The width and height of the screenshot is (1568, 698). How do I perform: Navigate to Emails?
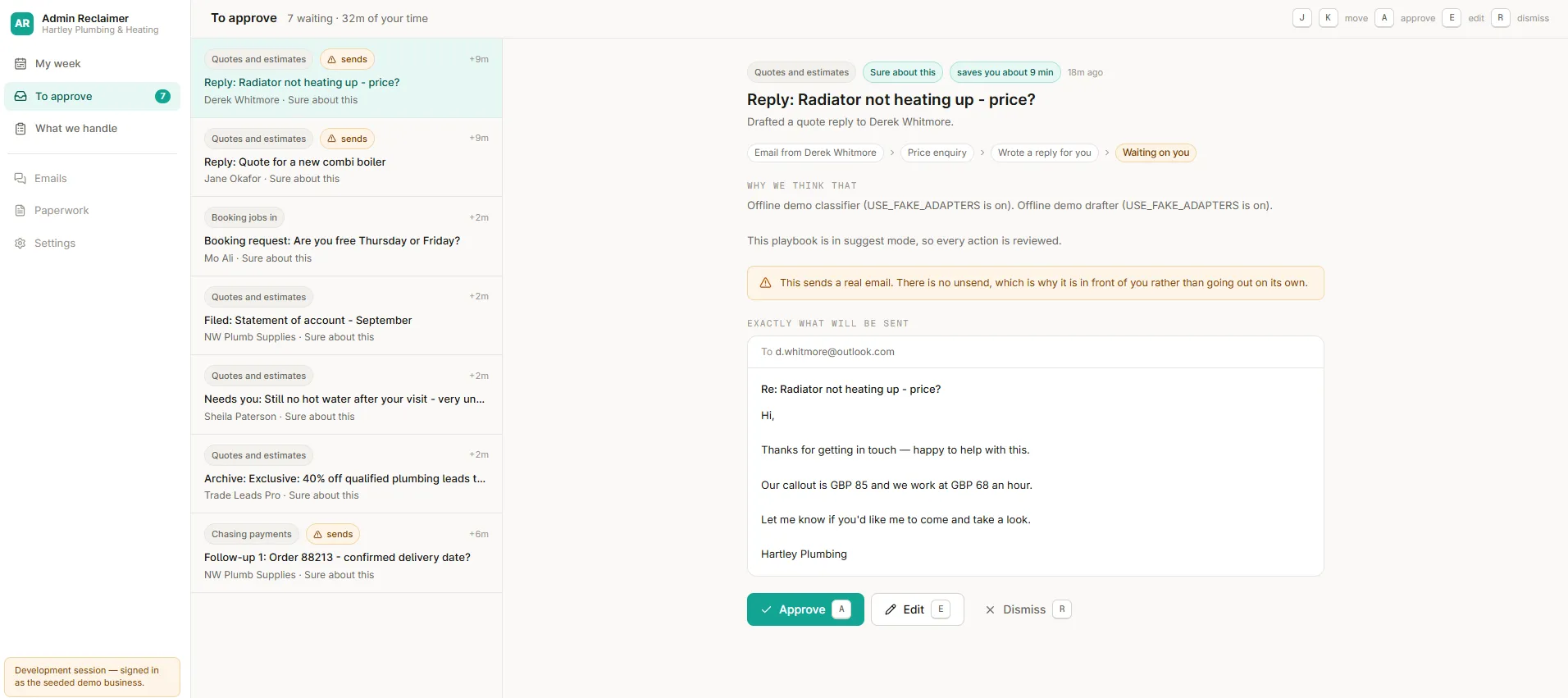tap(92, 179)
